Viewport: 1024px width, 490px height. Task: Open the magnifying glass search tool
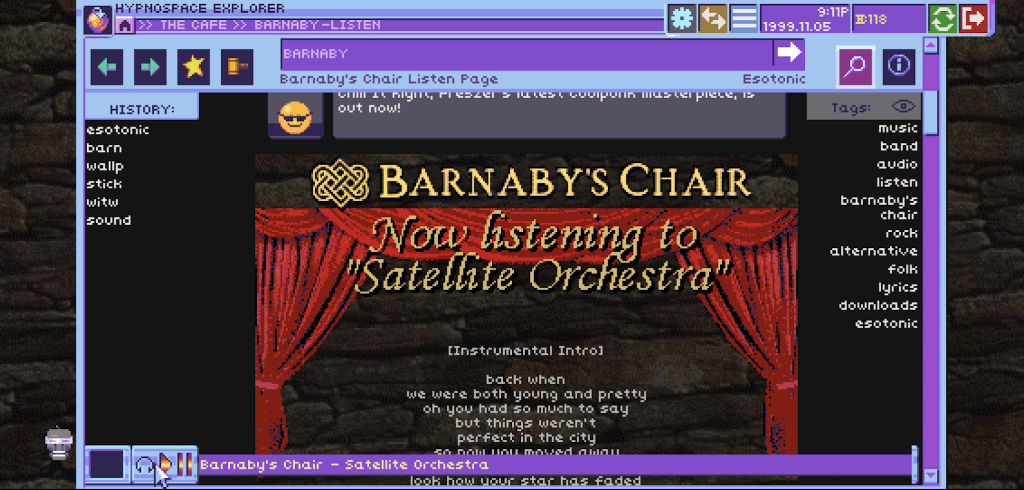[x=855, y=67]
